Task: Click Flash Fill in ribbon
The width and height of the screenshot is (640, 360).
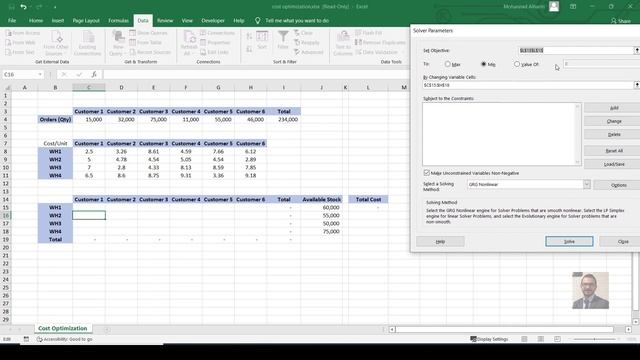Action: [369, 33]
